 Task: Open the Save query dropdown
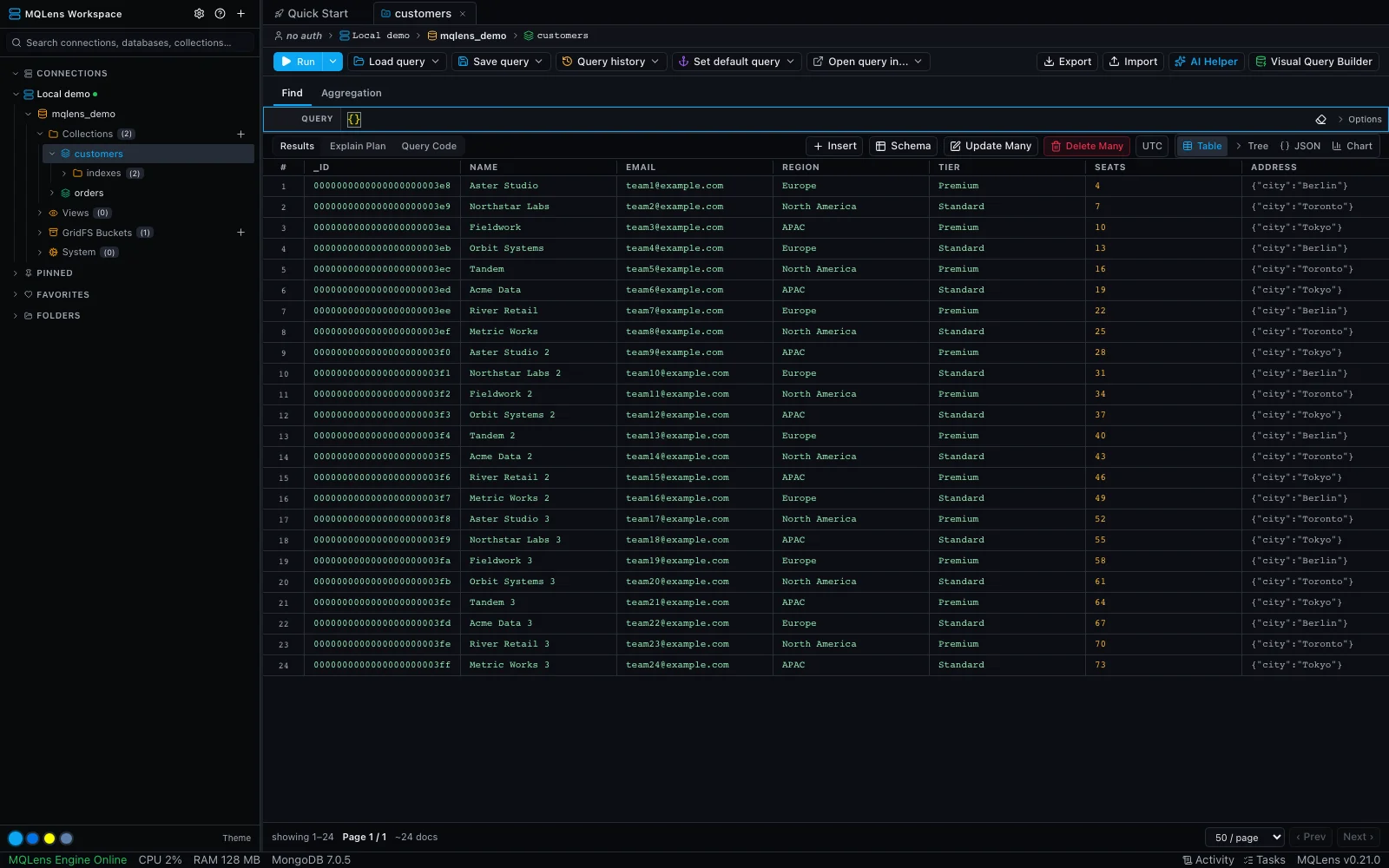[x=500, y=62]
